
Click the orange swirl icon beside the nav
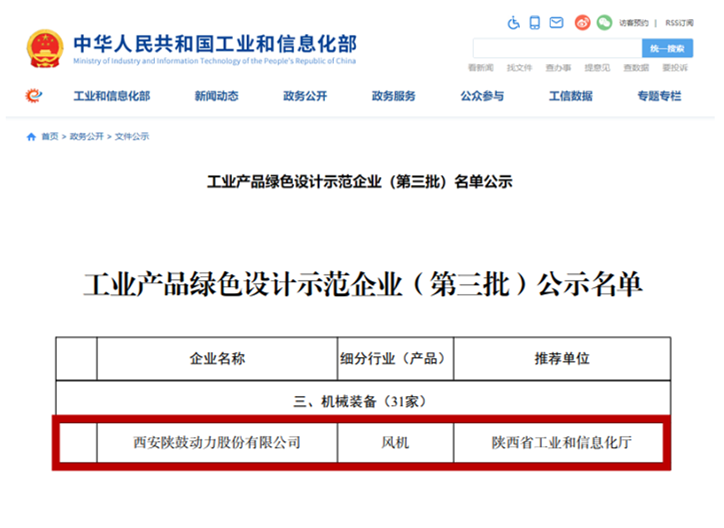pos(34,96)
